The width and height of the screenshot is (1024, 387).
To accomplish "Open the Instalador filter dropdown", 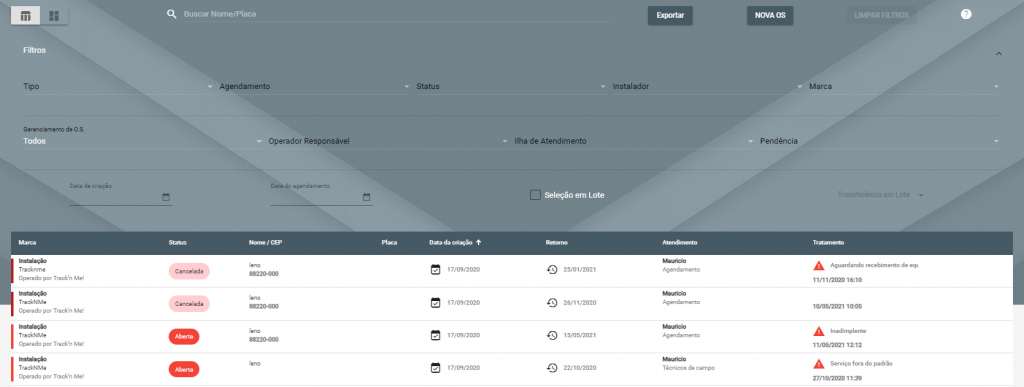I will [x=708, y=86].
